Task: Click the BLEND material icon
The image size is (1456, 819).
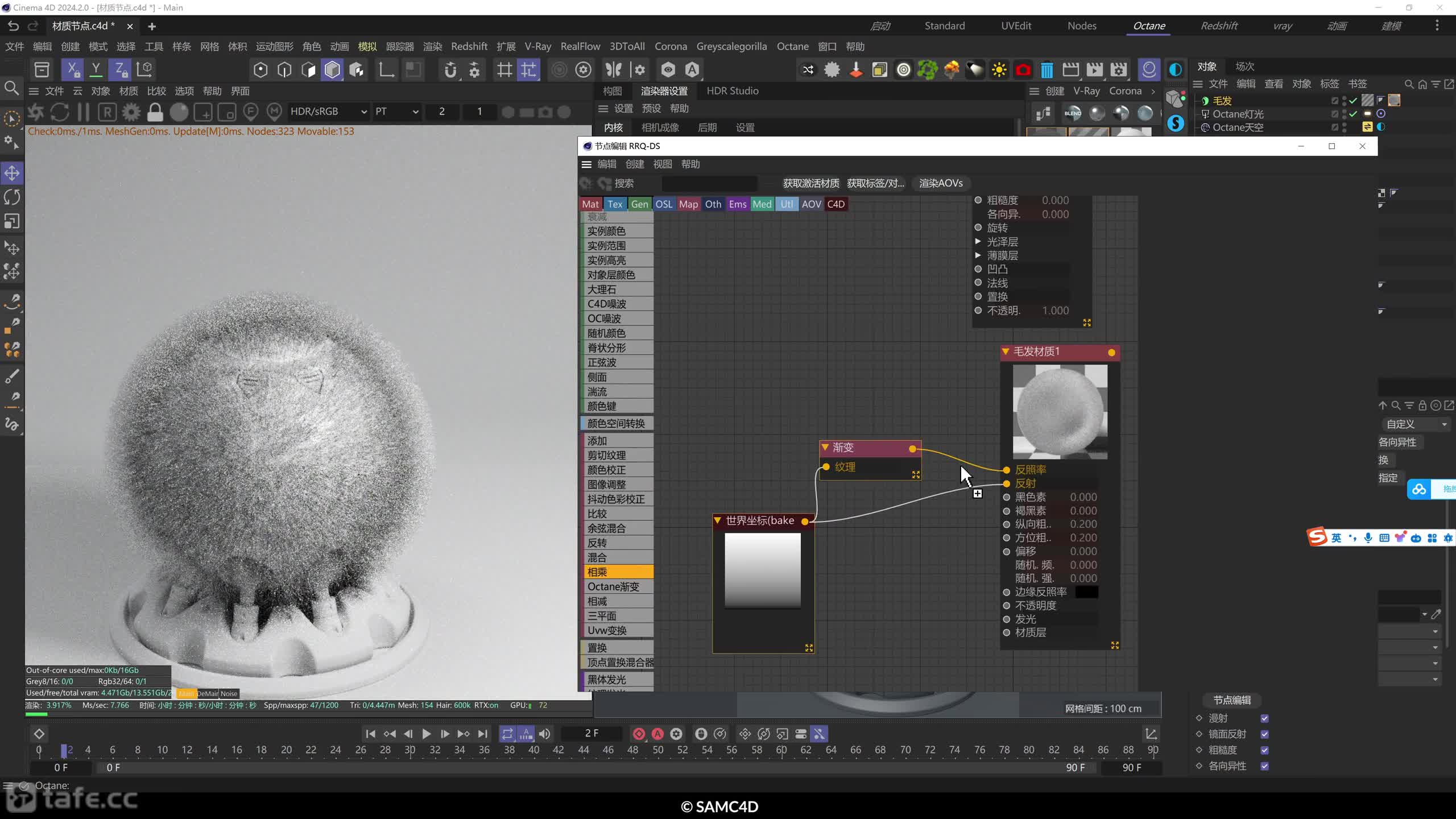Action: (1073, 113)
